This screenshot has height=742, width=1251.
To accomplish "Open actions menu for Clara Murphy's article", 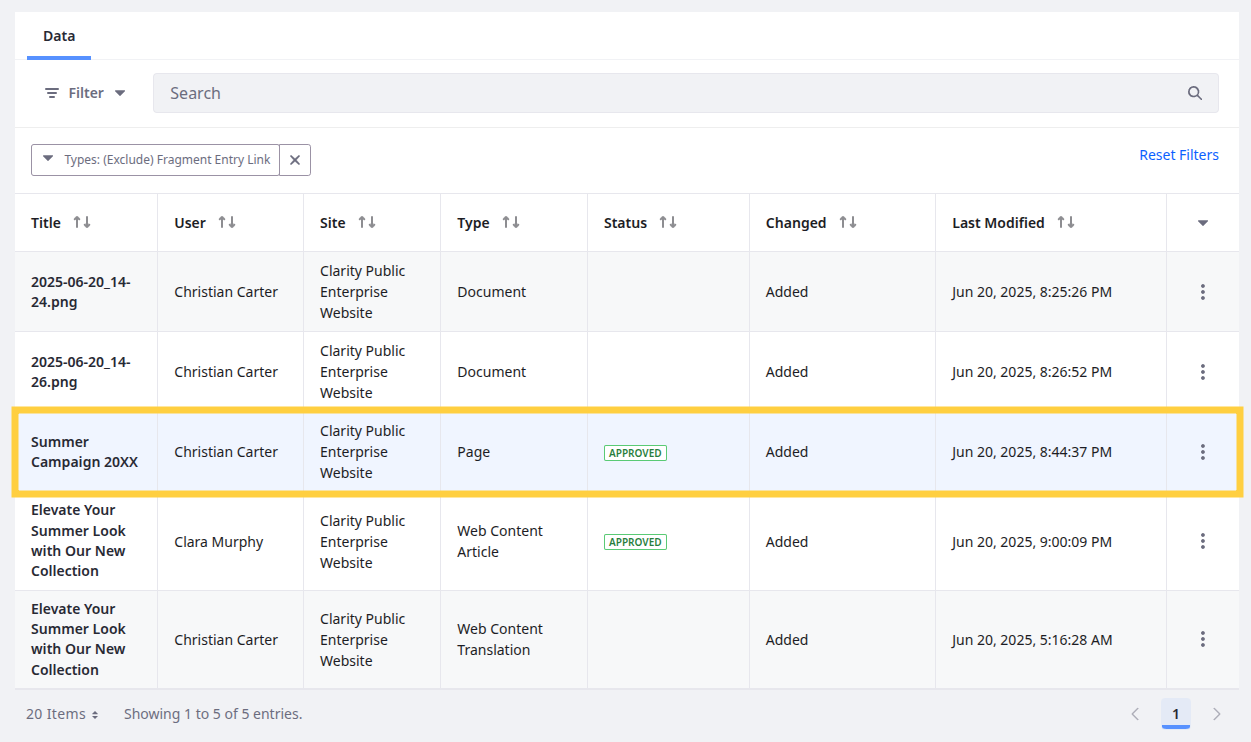I will point(1202,541).
